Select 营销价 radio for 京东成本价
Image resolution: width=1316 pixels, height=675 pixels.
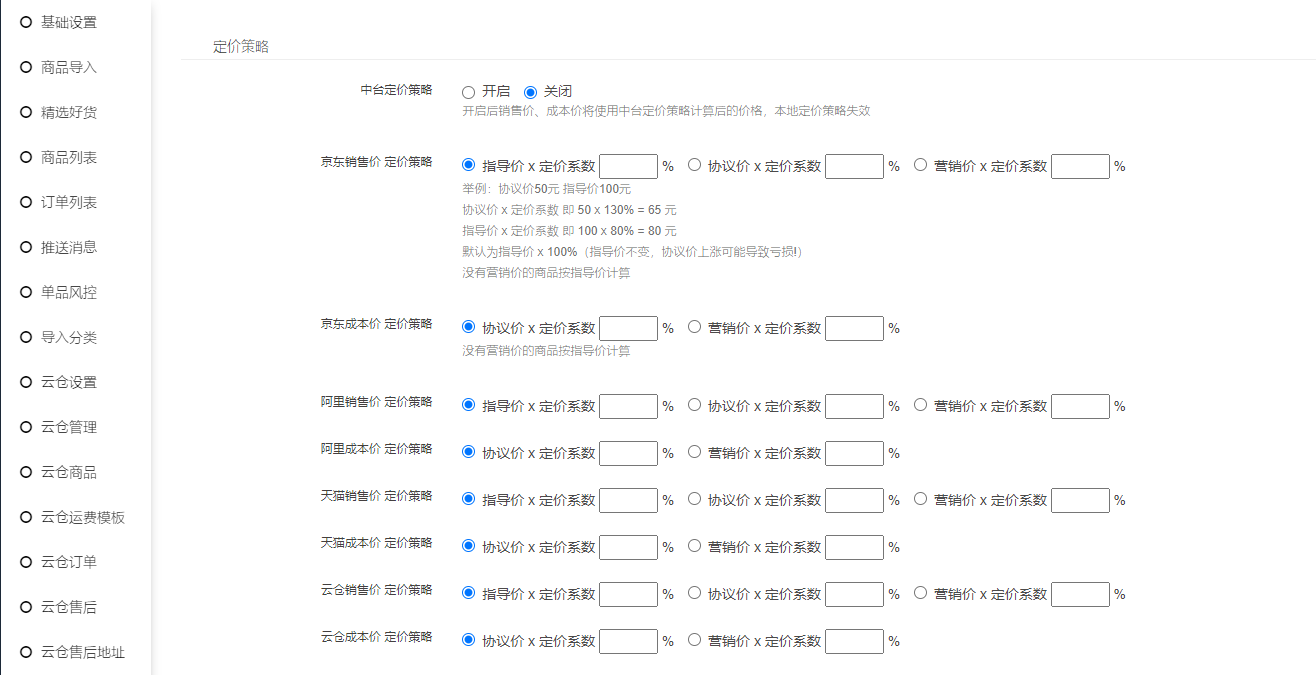(694, 327)
